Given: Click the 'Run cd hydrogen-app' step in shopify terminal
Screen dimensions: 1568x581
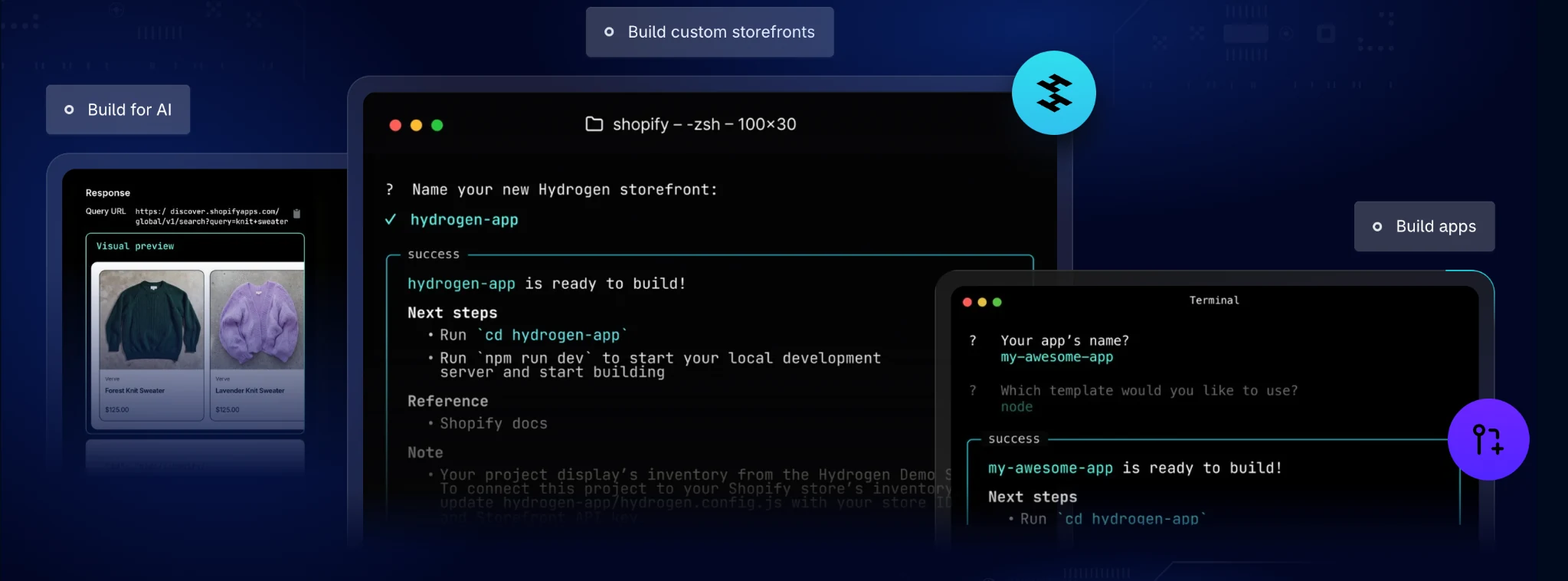Looking at the screenshot, I should click(533, 336).
